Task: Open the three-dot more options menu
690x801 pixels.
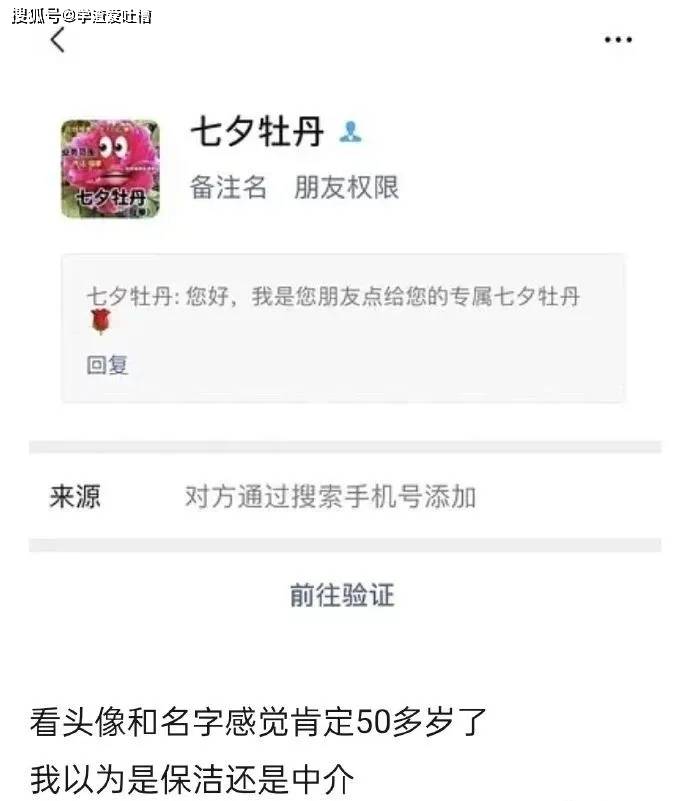Action: pyautogui.click(x=618, y=39)
